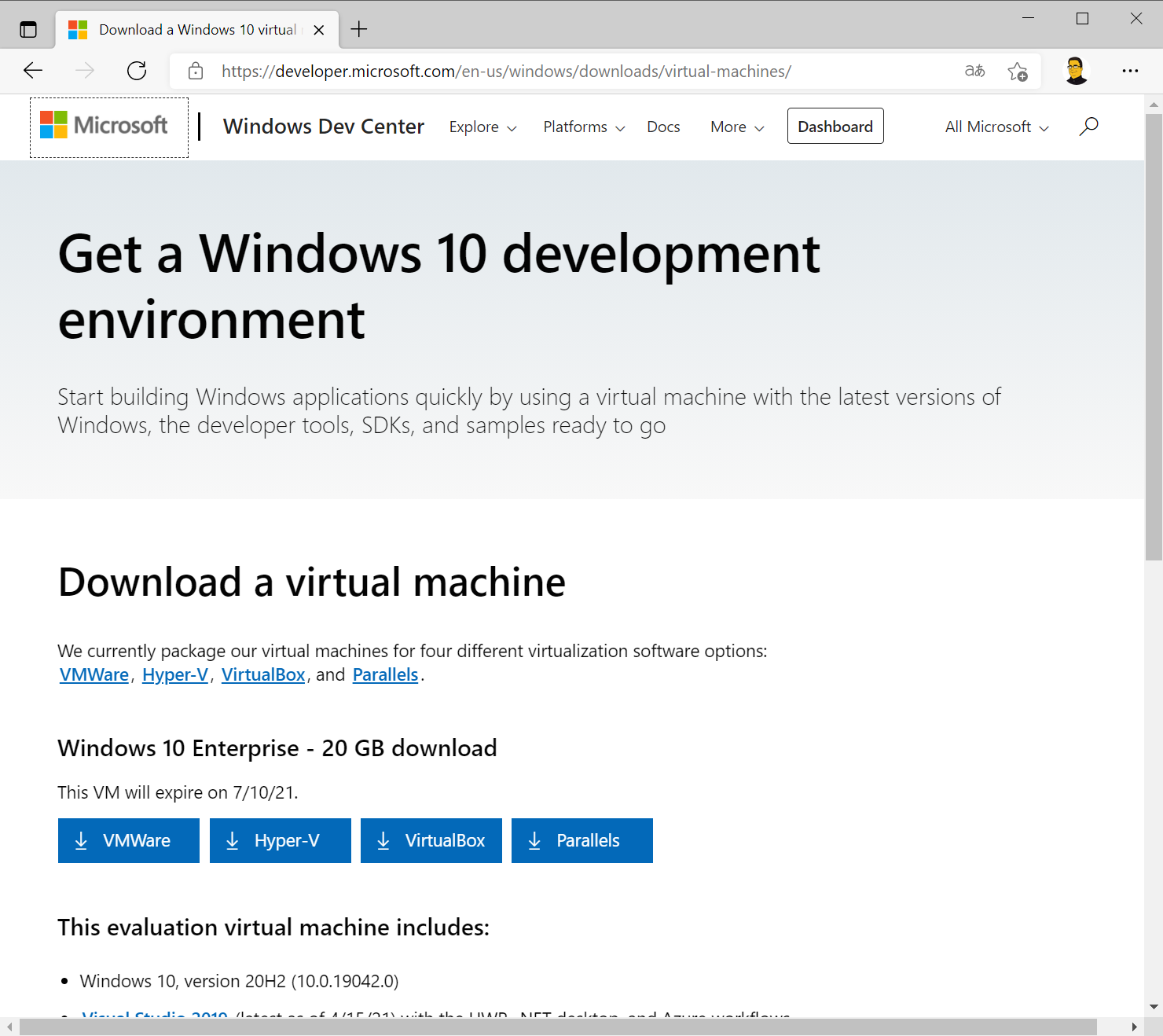Refresh the page with reload icon
This screenshot has height=1036, width=1163.
click(137, 71)
